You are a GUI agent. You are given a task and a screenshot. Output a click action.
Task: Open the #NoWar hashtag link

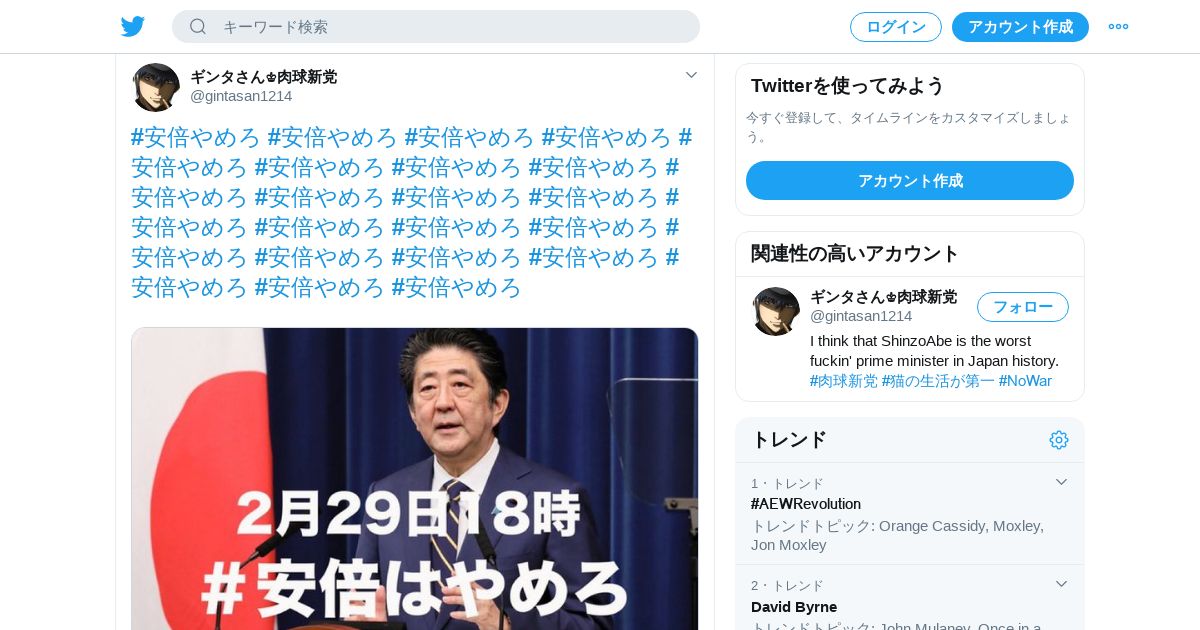pos(1025,381)
